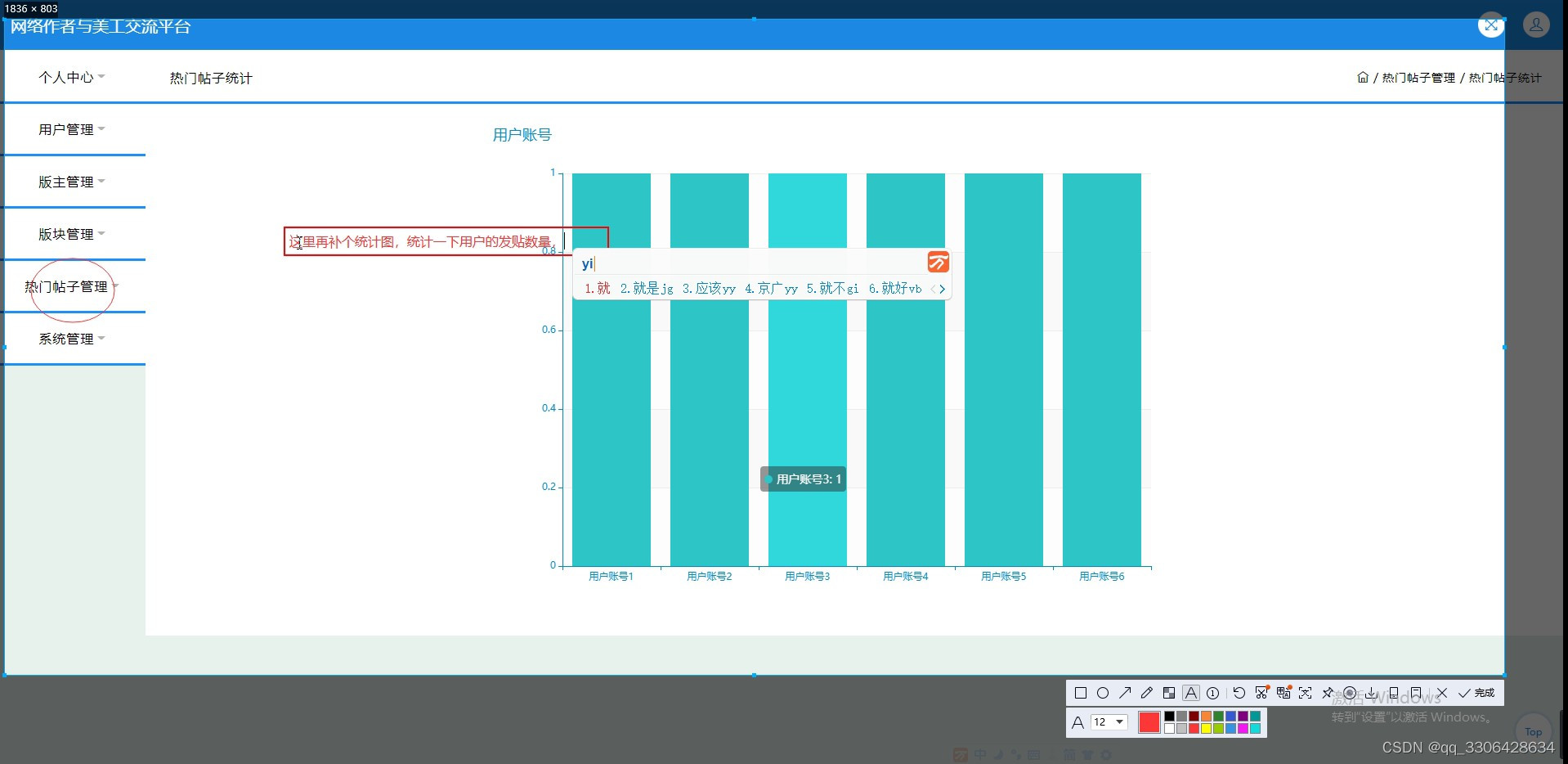Viewport: 1568px width, 764px height.
Task: Pick the white color swatch
Action: point(1170,728)
